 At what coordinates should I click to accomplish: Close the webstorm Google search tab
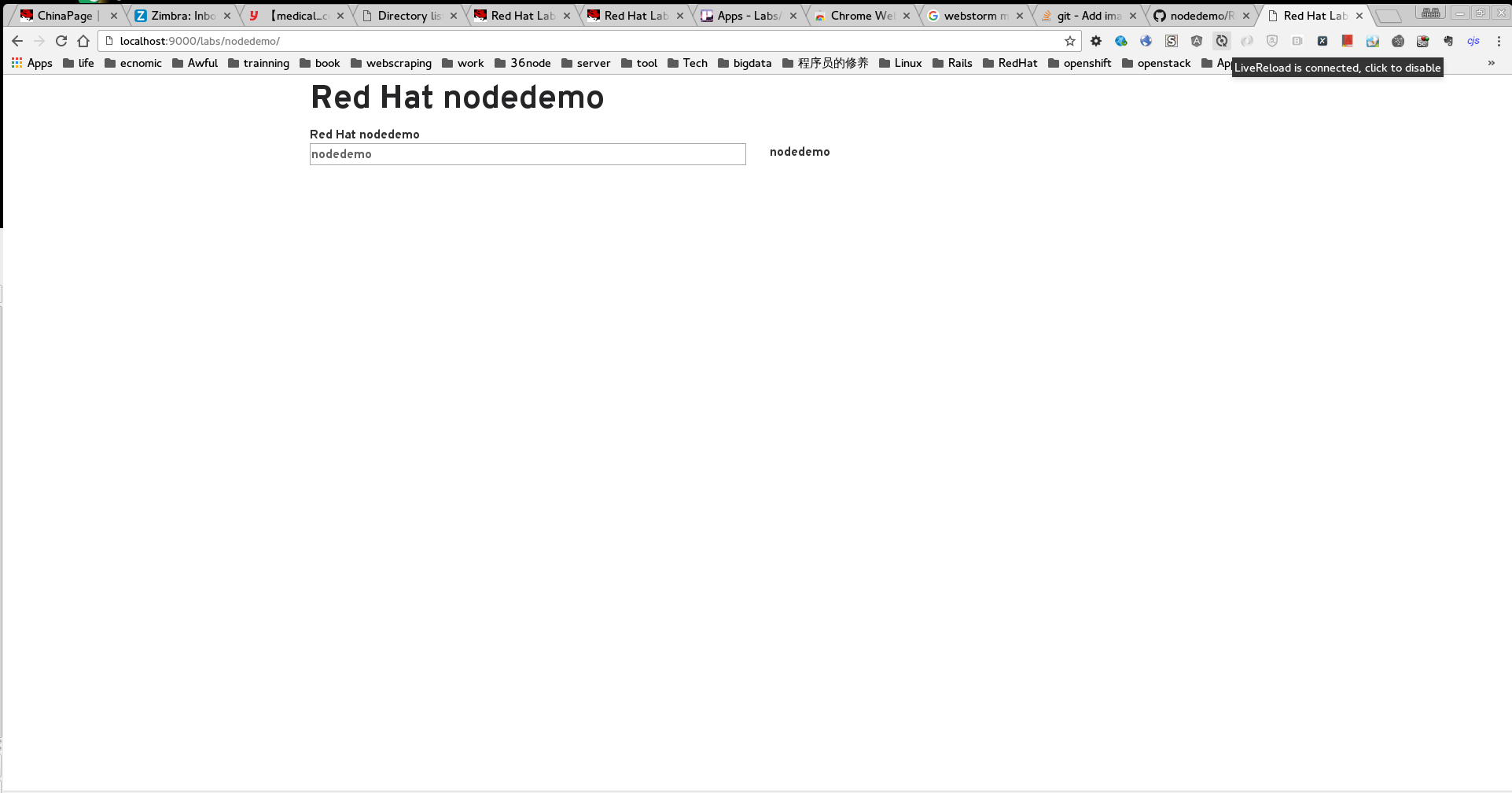point(1020,16)
